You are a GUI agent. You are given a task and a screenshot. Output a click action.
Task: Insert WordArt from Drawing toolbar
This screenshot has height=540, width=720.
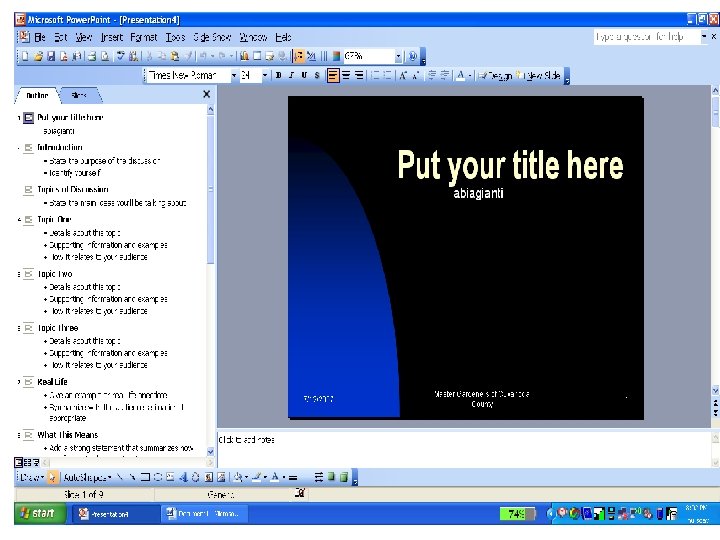pyautogui.click(x=183, y=477)
